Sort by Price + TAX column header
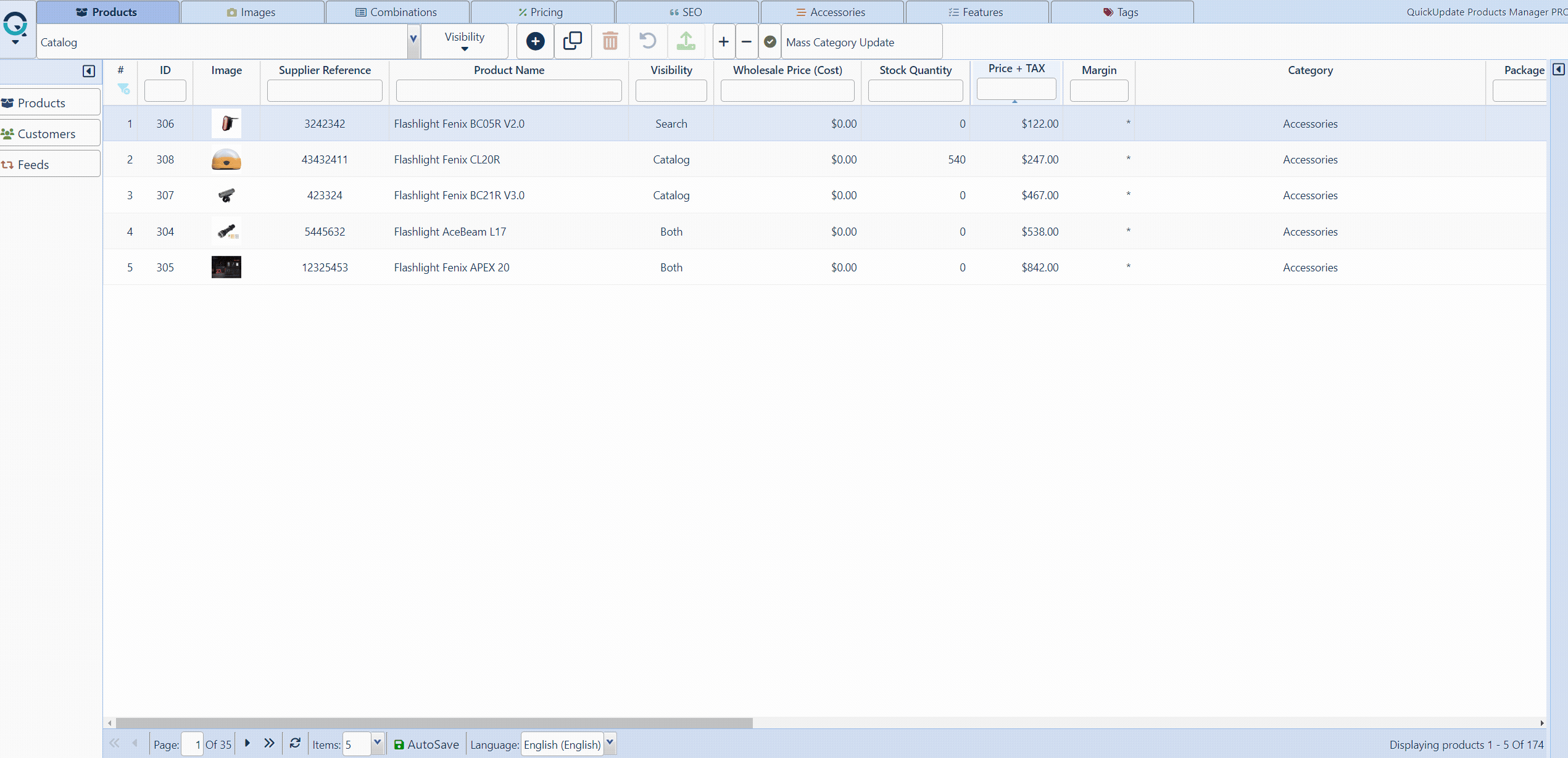Screen dimensions: 1568x758 1016,68
